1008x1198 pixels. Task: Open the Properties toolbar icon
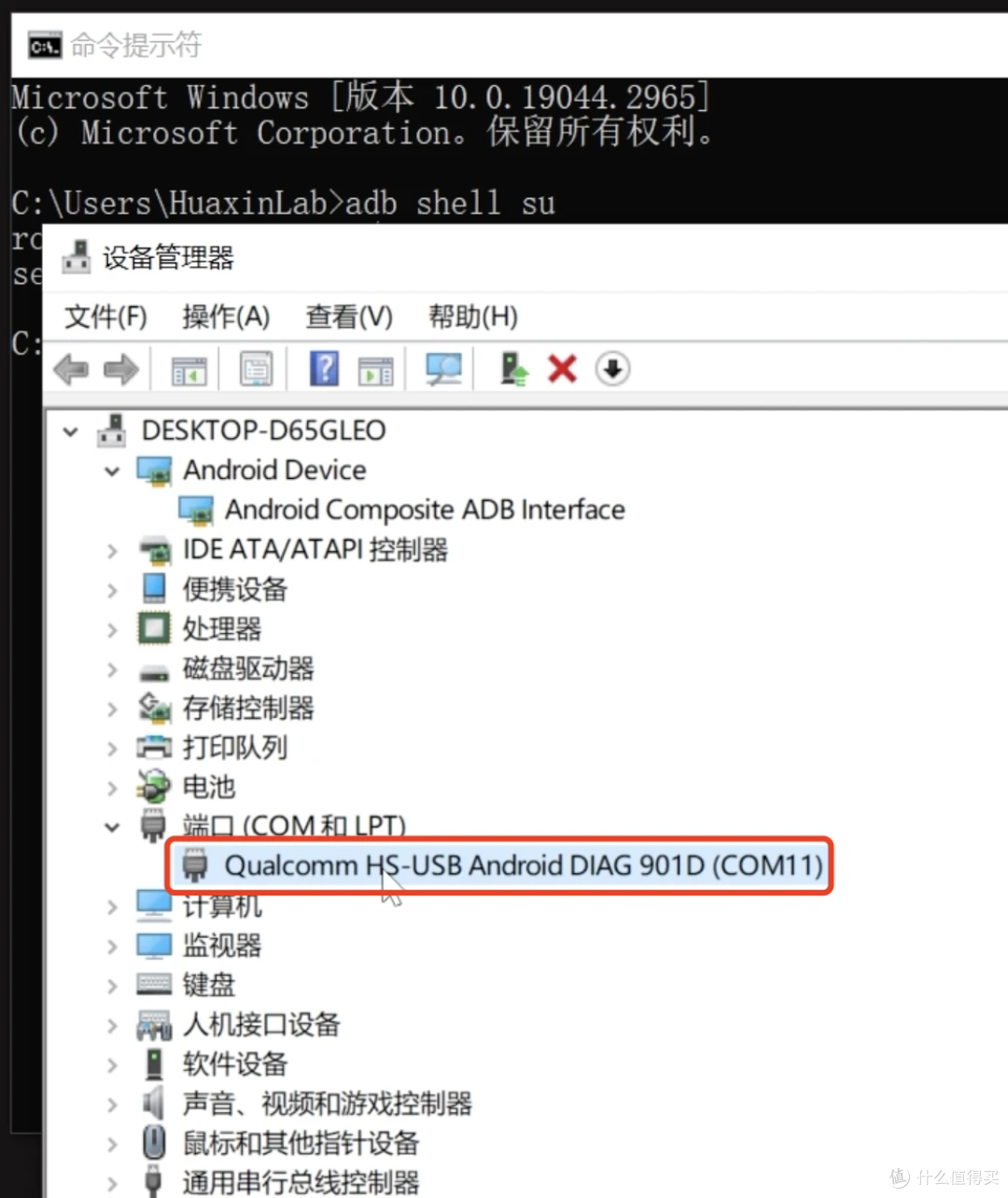point(257,369)
